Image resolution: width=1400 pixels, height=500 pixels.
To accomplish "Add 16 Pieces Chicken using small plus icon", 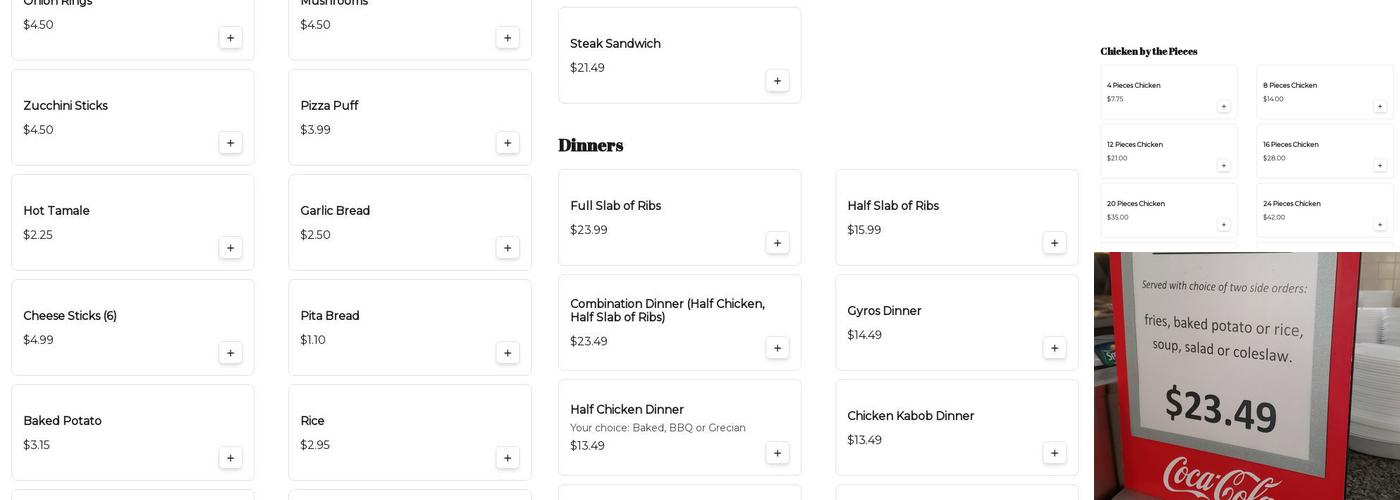I will point(1380,165).
